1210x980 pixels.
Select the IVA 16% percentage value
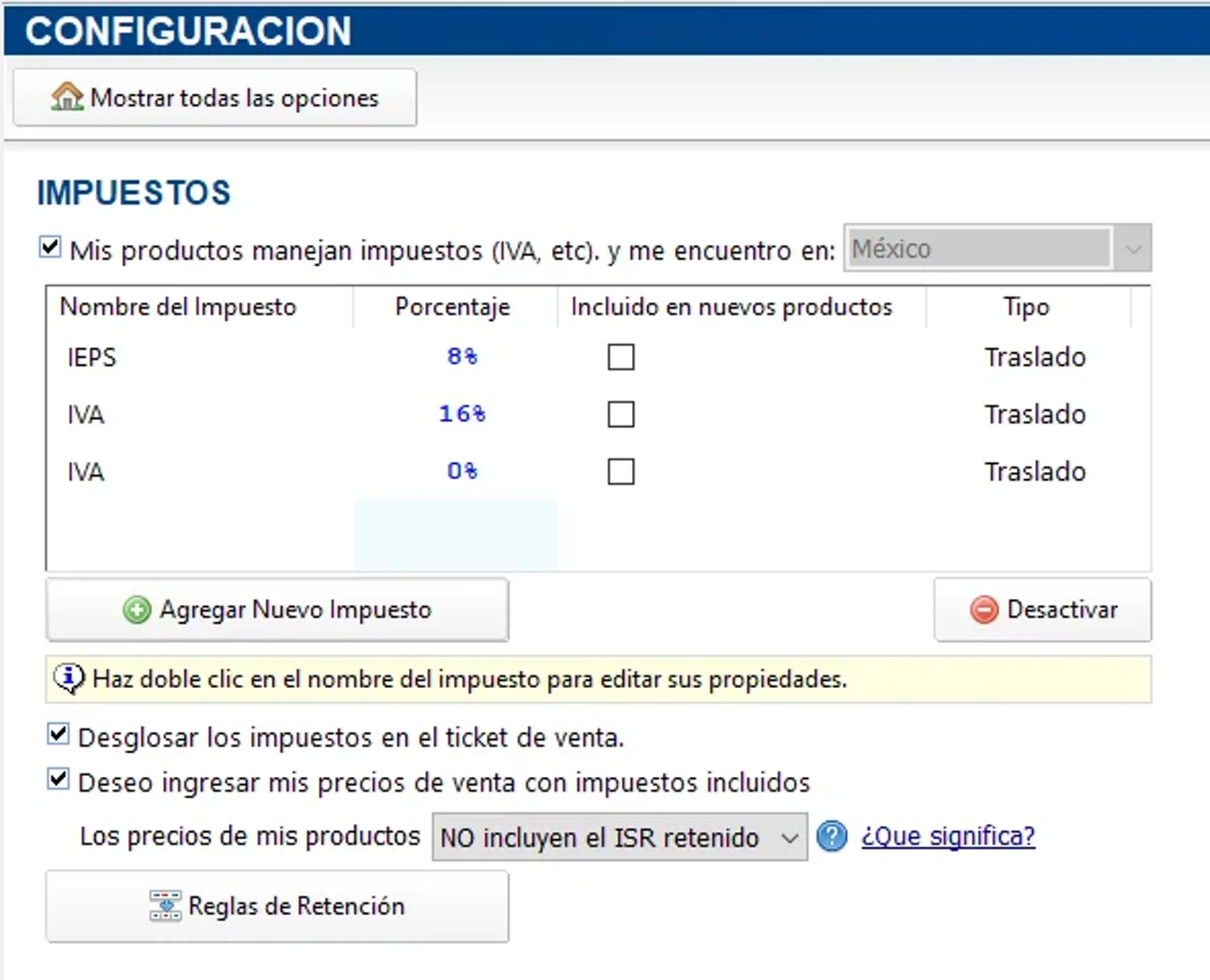click(x=462, y=414)
